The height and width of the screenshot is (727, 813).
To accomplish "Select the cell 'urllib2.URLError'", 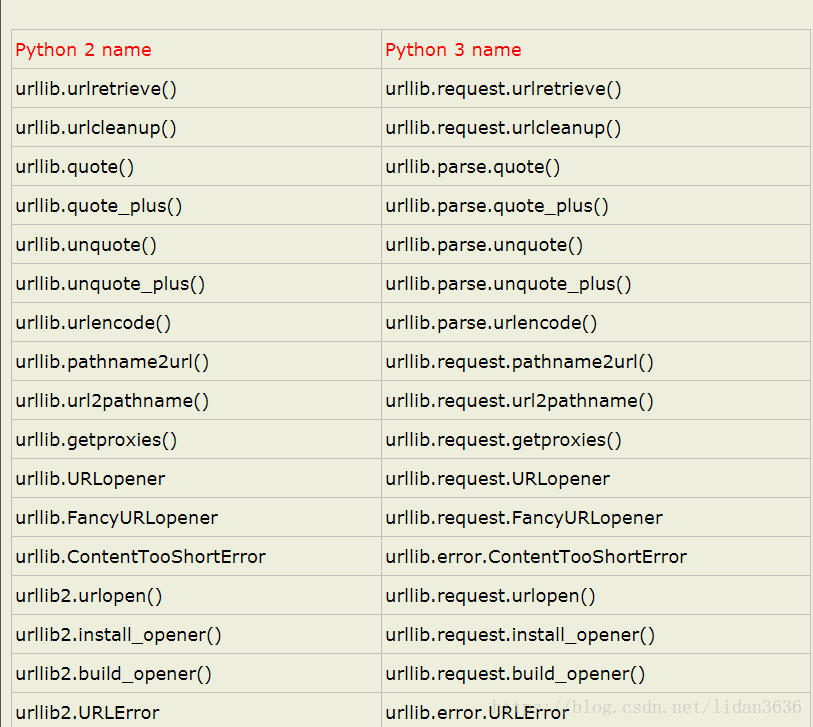I will point(196,711).
